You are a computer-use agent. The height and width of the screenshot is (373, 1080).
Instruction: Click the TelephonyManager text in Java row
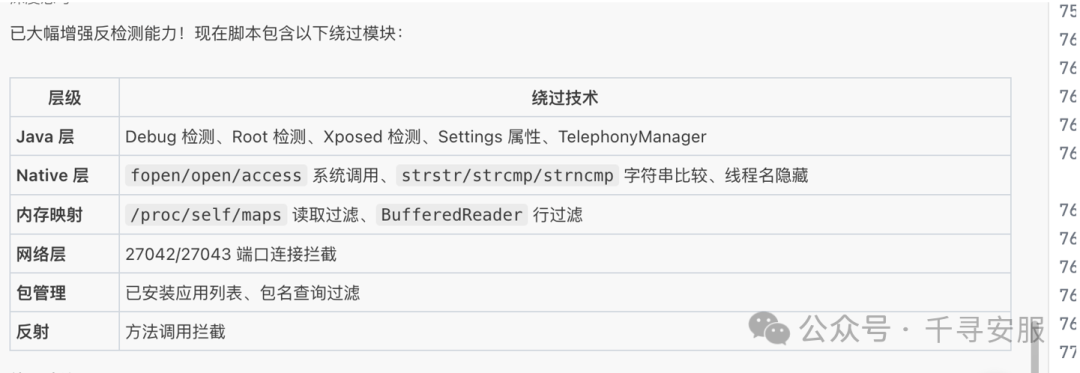coord(632,137)
